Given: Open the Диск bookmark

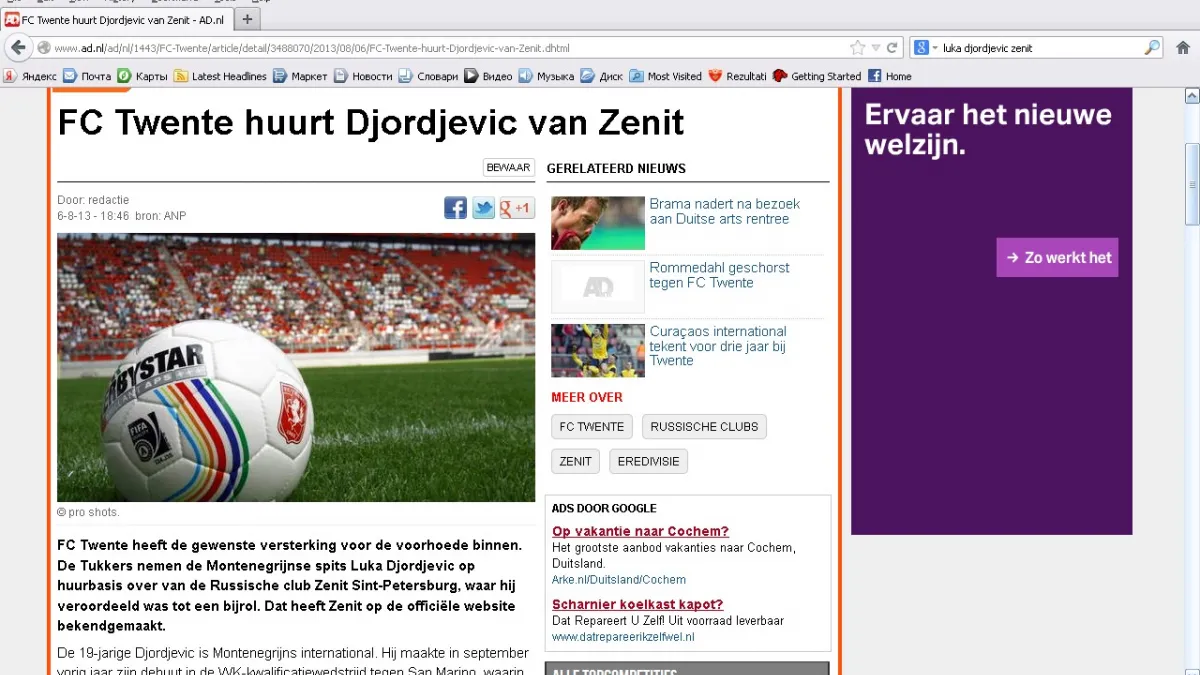Looking at the screenshot, I should 602,76.
